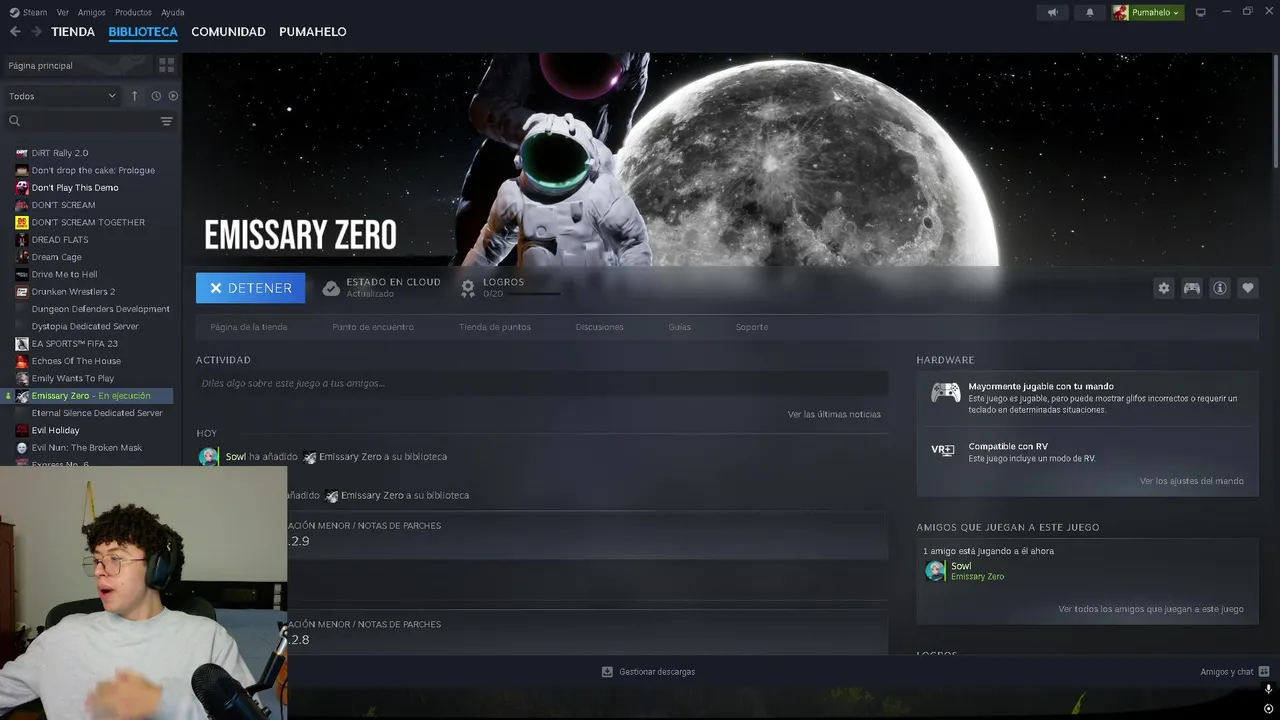Click the VR headset icon
Viewport: 1280px width, 720px height.
(943, 450)
